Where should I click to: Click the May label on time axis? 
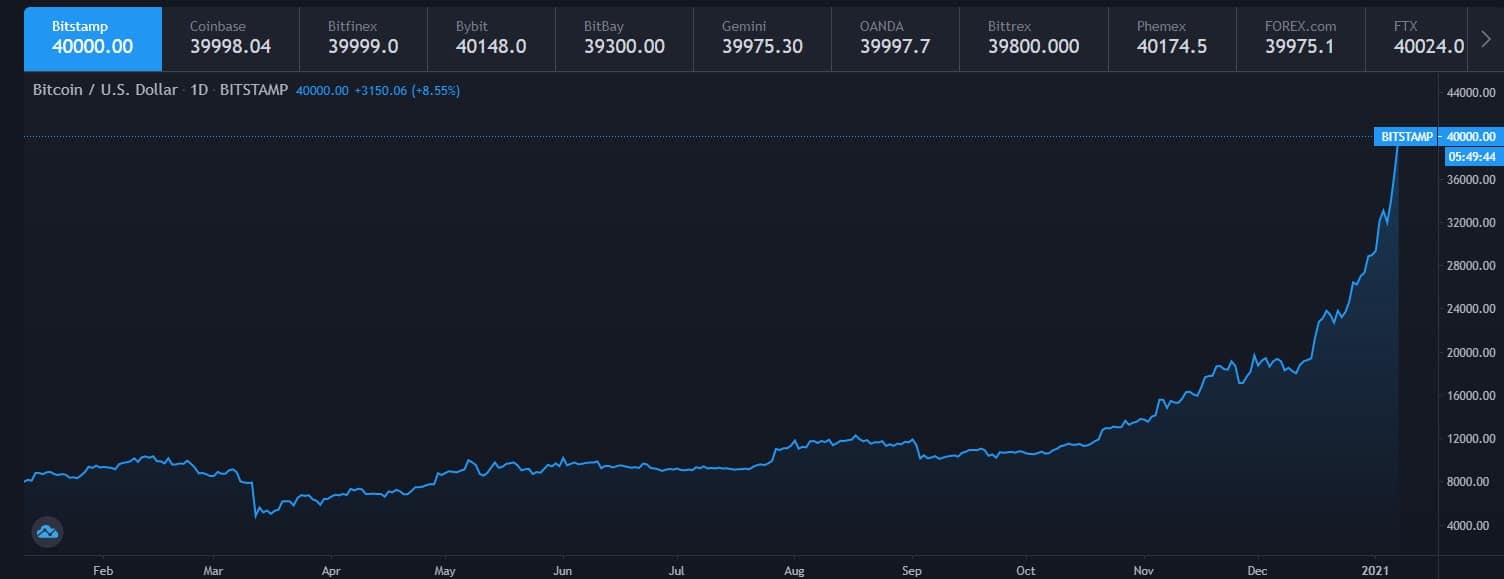[446, 569]
